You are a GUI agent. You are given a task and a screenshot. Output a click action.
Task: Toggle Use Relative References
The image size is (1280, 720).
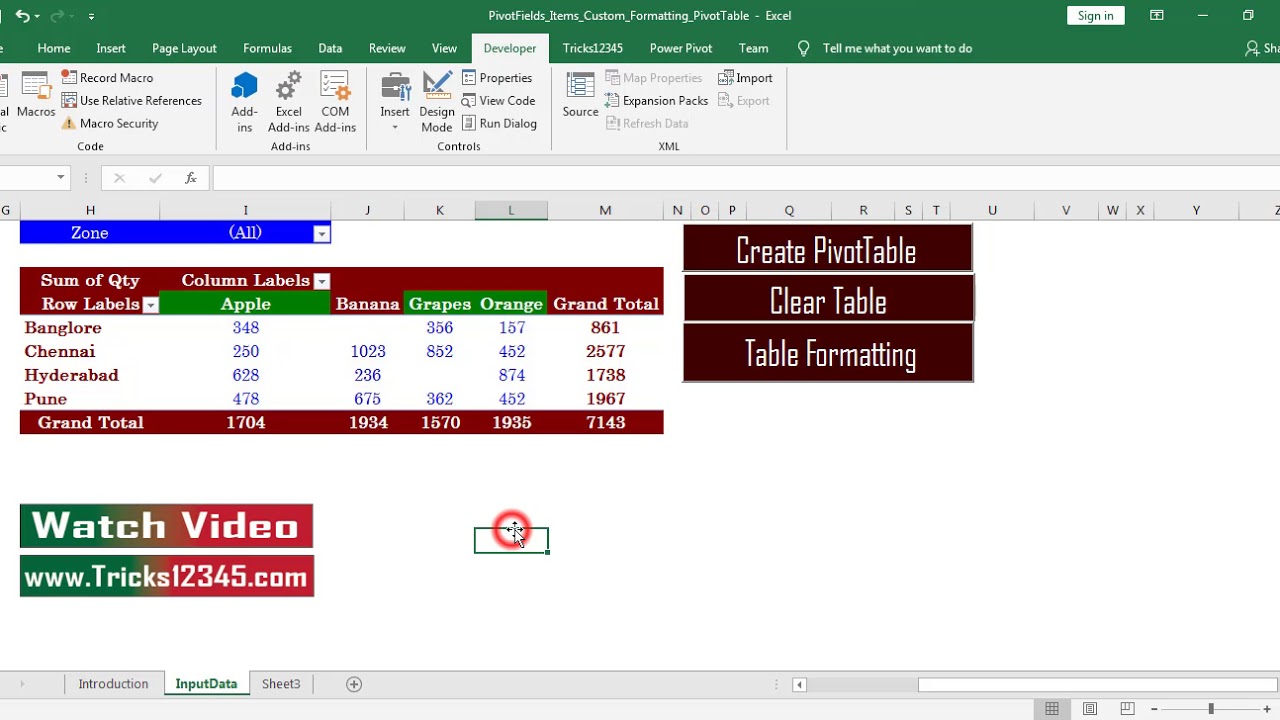click(131, 100)
